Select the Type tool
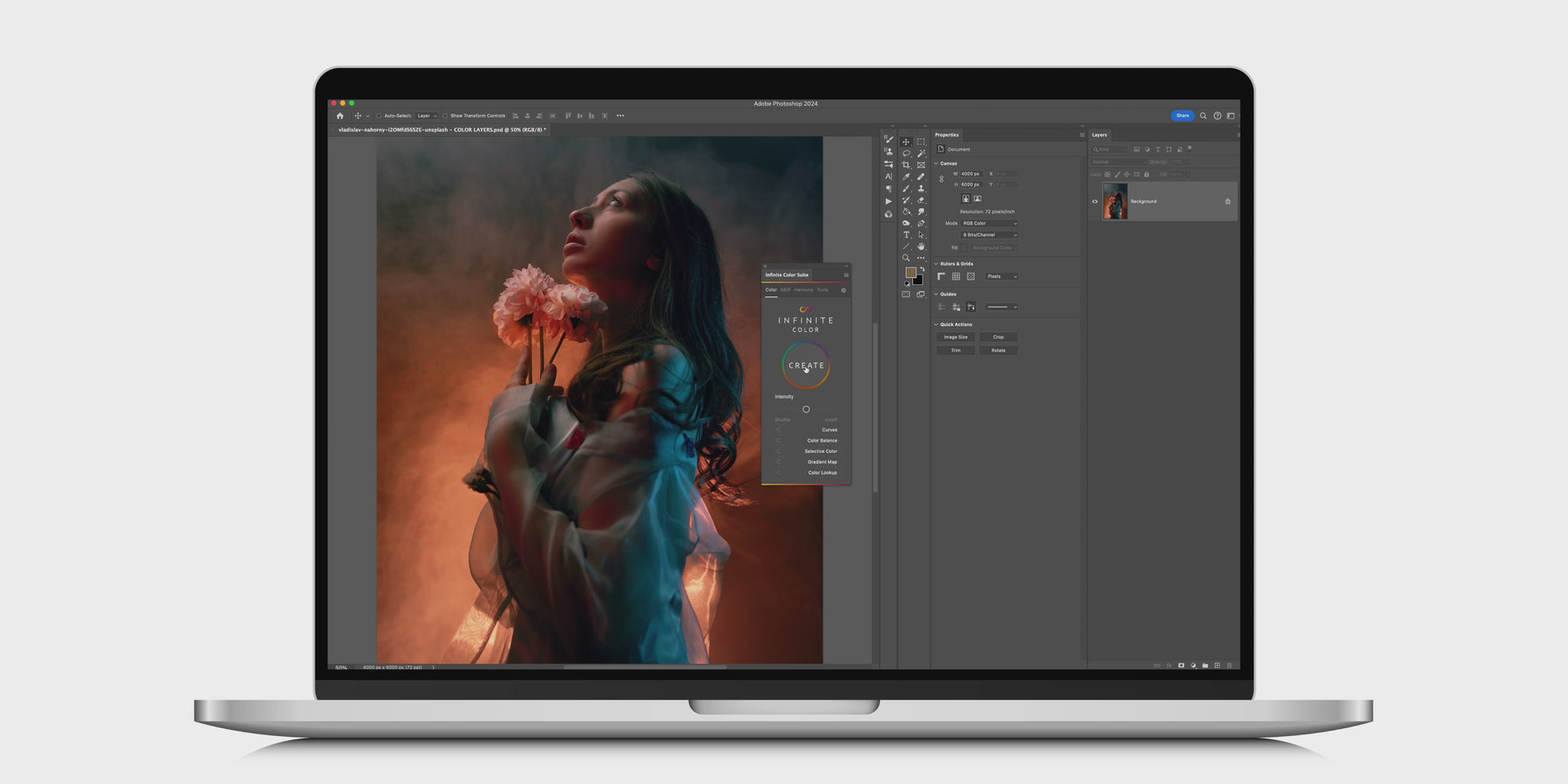The image size is (1568, 784). pyautogui.click(x=907, y=234)
